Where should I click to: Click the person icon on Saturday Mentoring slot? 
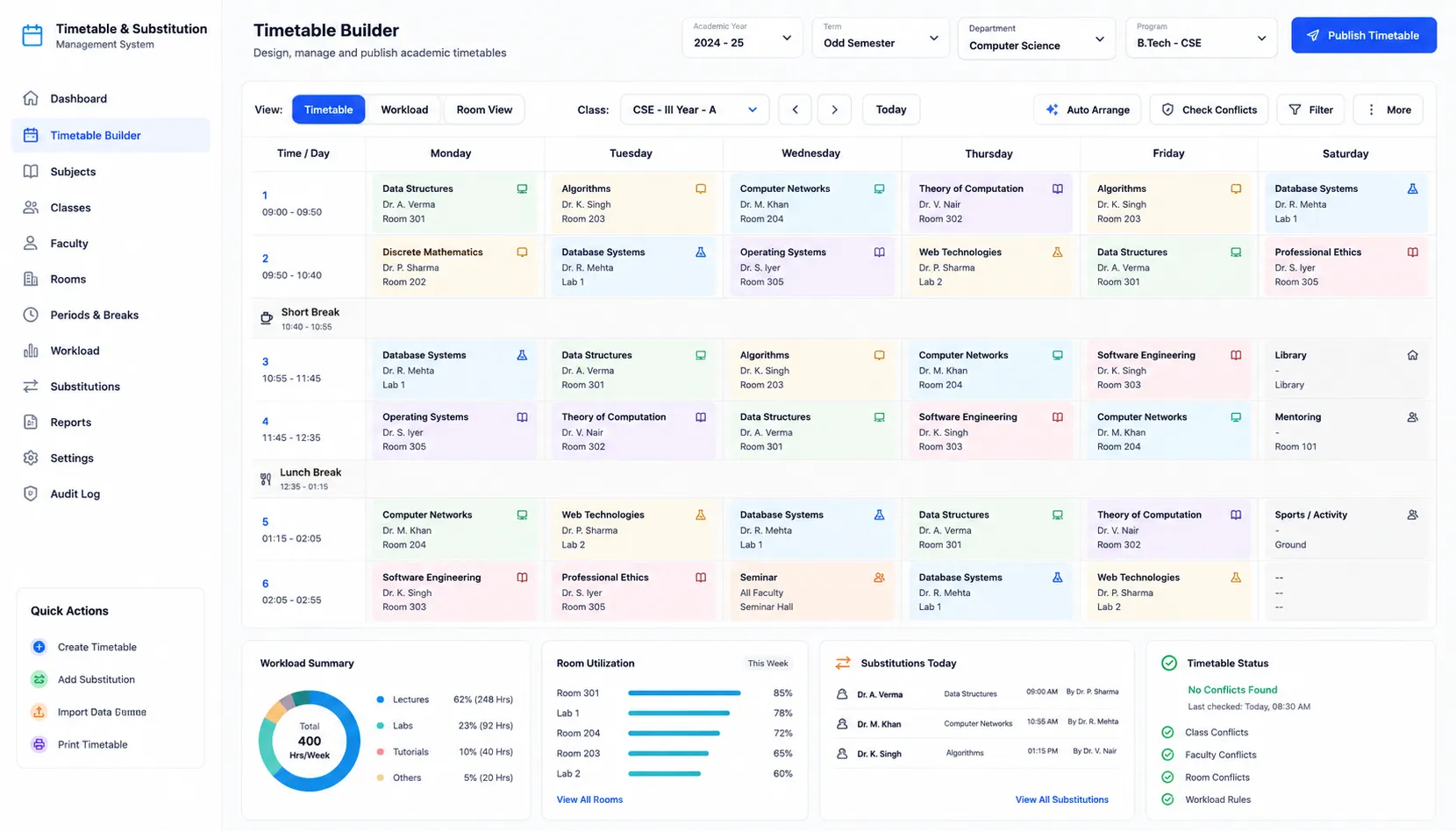point(1412,417)
